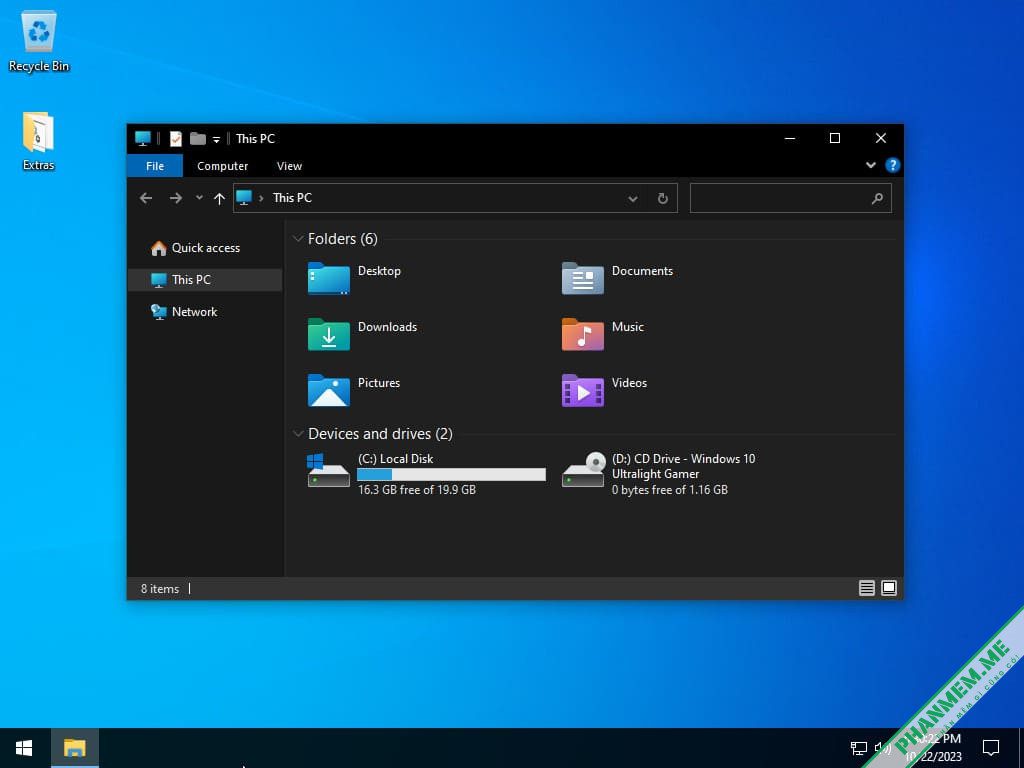Image resolution: width=1024 pixels, height=768 pixels.
Task: Open the Windows Start menu
Action: tap(24, 748)
